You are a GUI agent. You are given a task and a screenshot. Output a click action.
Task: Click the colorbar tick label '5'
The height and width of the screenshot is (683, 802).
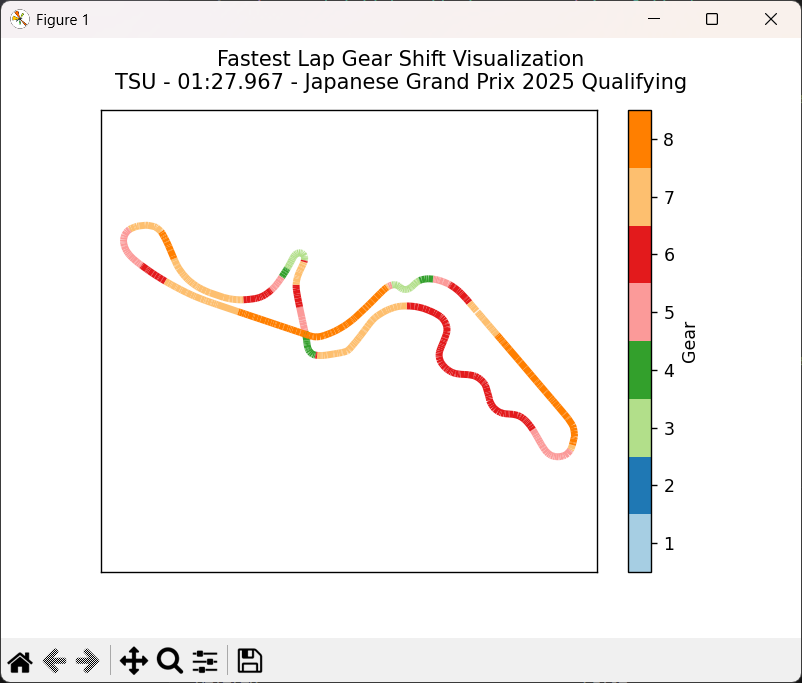point(669,313)
